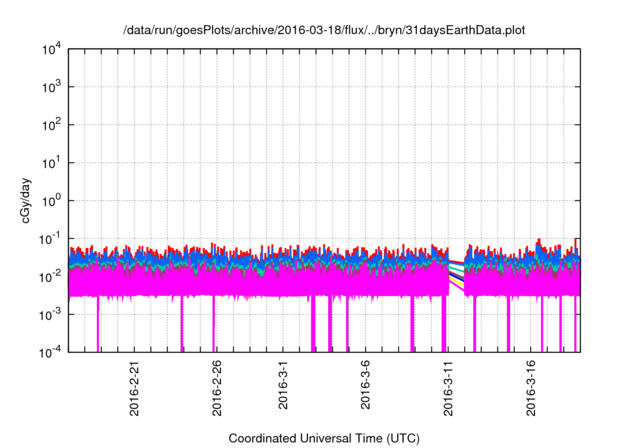
Task: Click the 2016-2-21 date tick label
Action: point(134,388)
